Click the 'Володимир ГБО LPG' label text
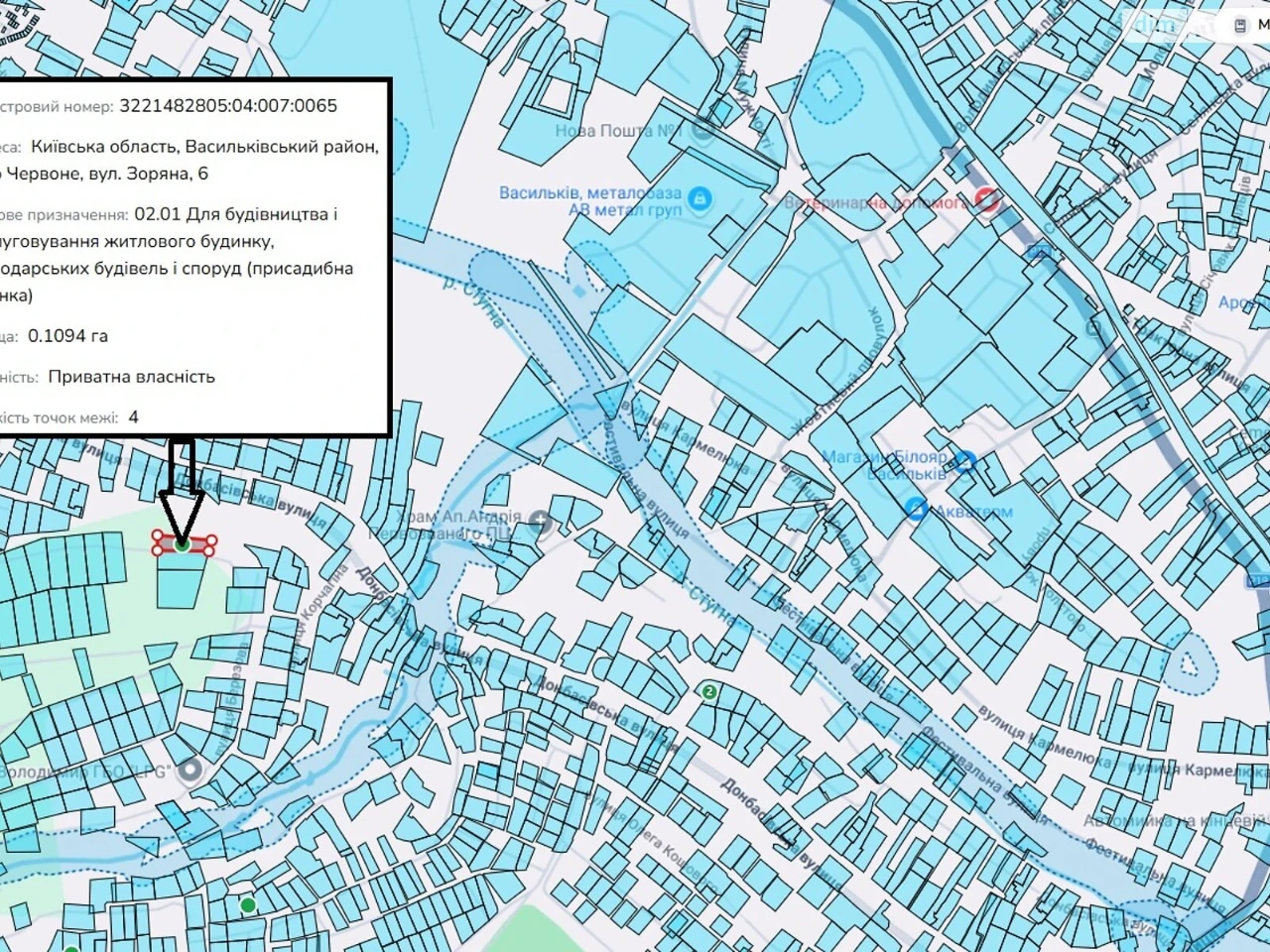Viewport: 1270px width, 952px height. tap(87, 771)
